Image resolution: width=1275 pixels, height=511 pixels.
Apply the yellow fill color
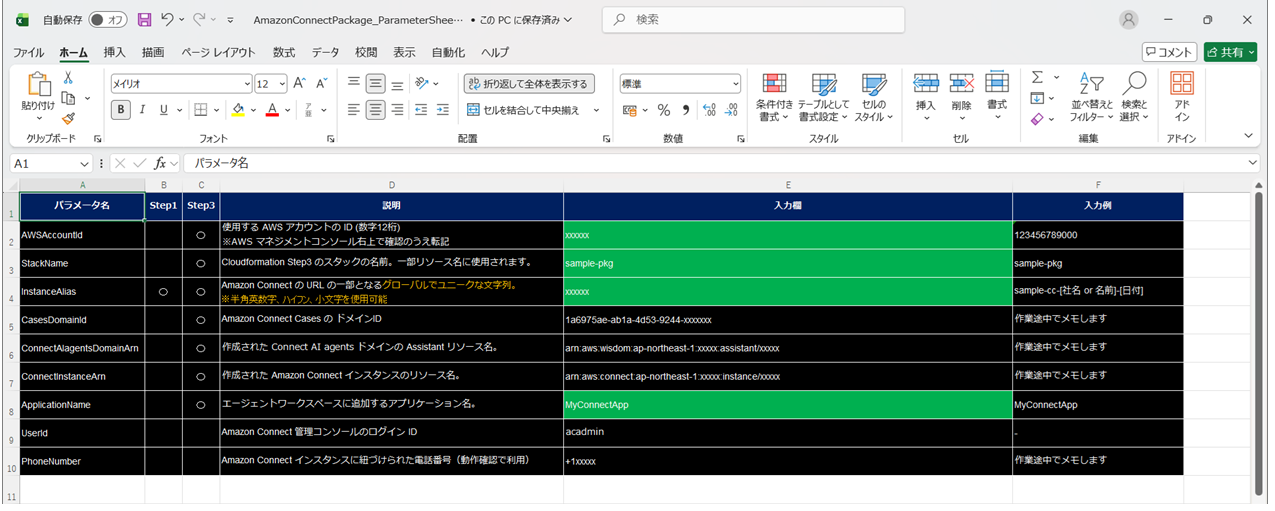tap(238, 110)
